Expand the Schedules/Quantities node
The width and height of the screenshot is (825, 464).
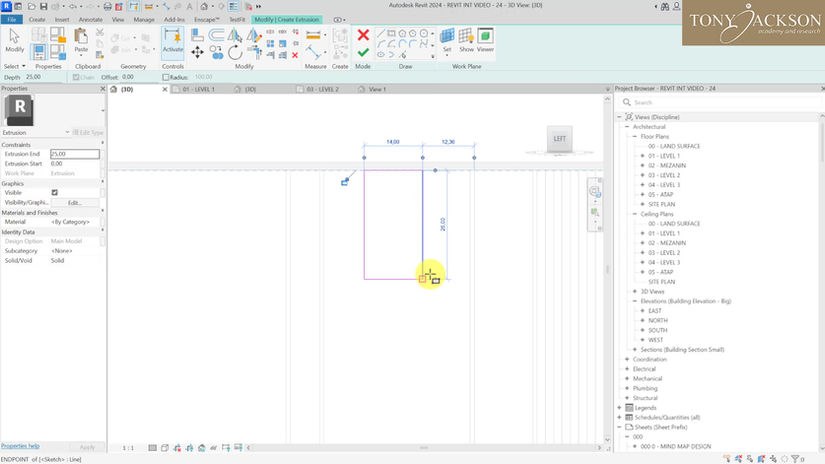[x=619, y=417]
